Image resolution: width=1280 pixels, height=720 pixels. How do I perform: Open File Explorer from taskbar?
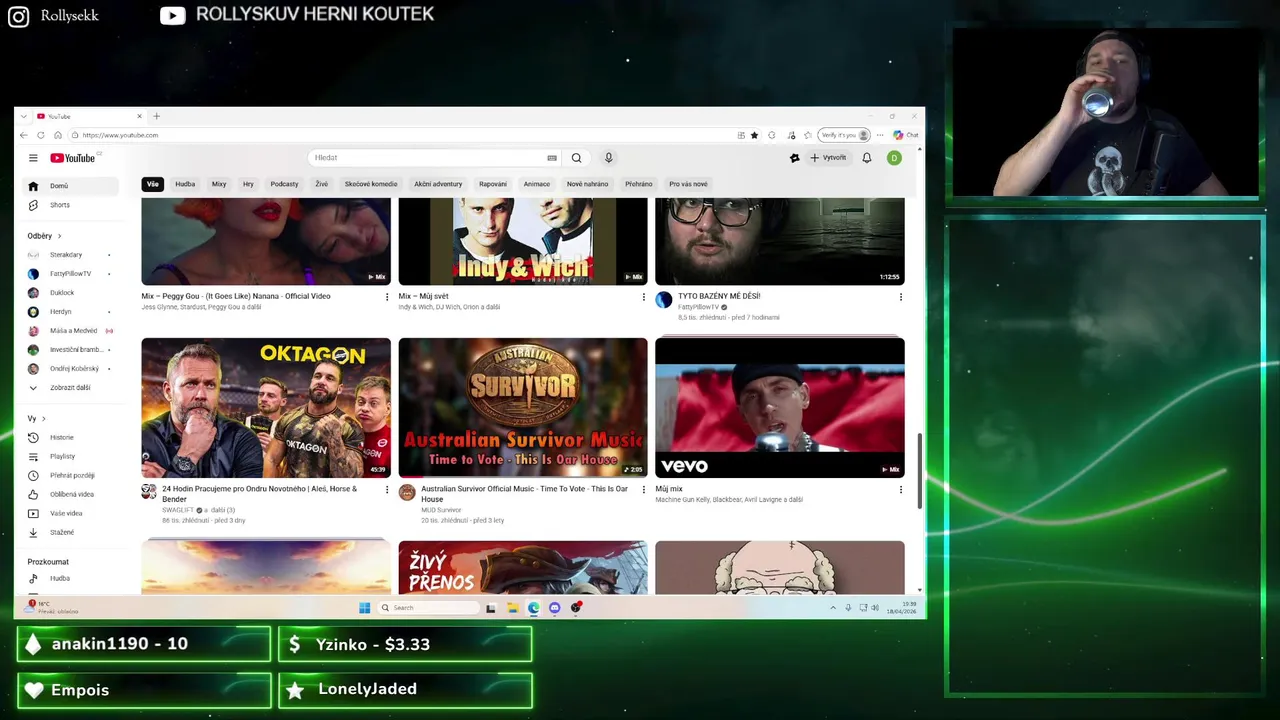pyautogui.click(x=512, y=607)
